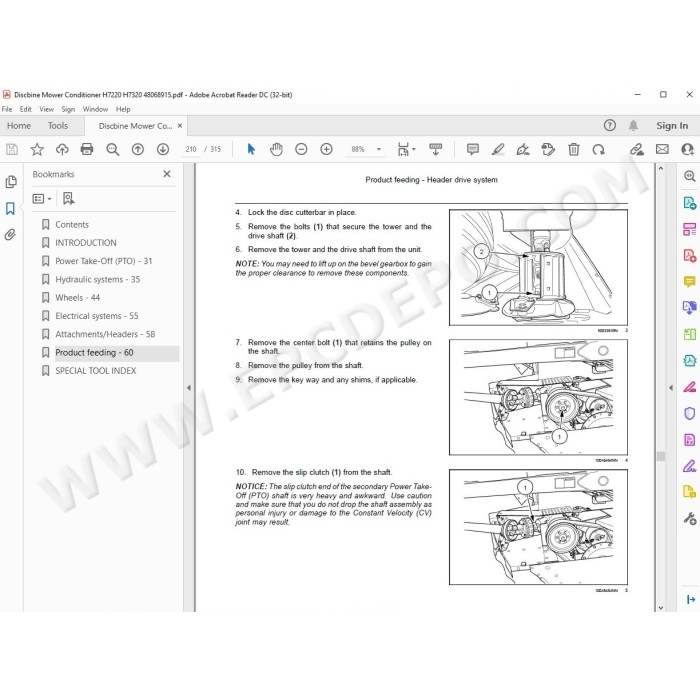Click the Sign In link
The image size is (700, 700).
click(672, 125)
